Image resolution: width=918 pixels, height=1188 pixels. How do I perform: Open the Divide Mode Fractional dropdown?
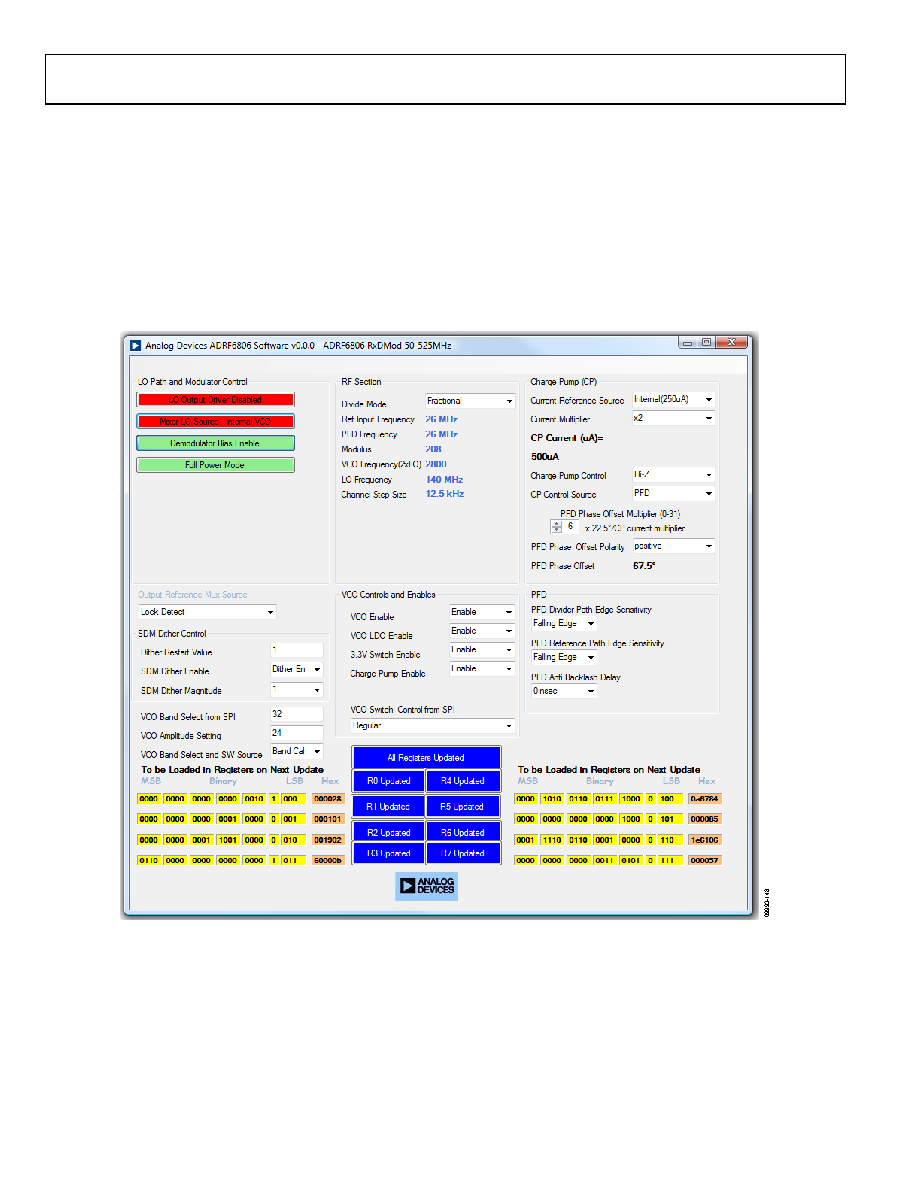[470, 401]
